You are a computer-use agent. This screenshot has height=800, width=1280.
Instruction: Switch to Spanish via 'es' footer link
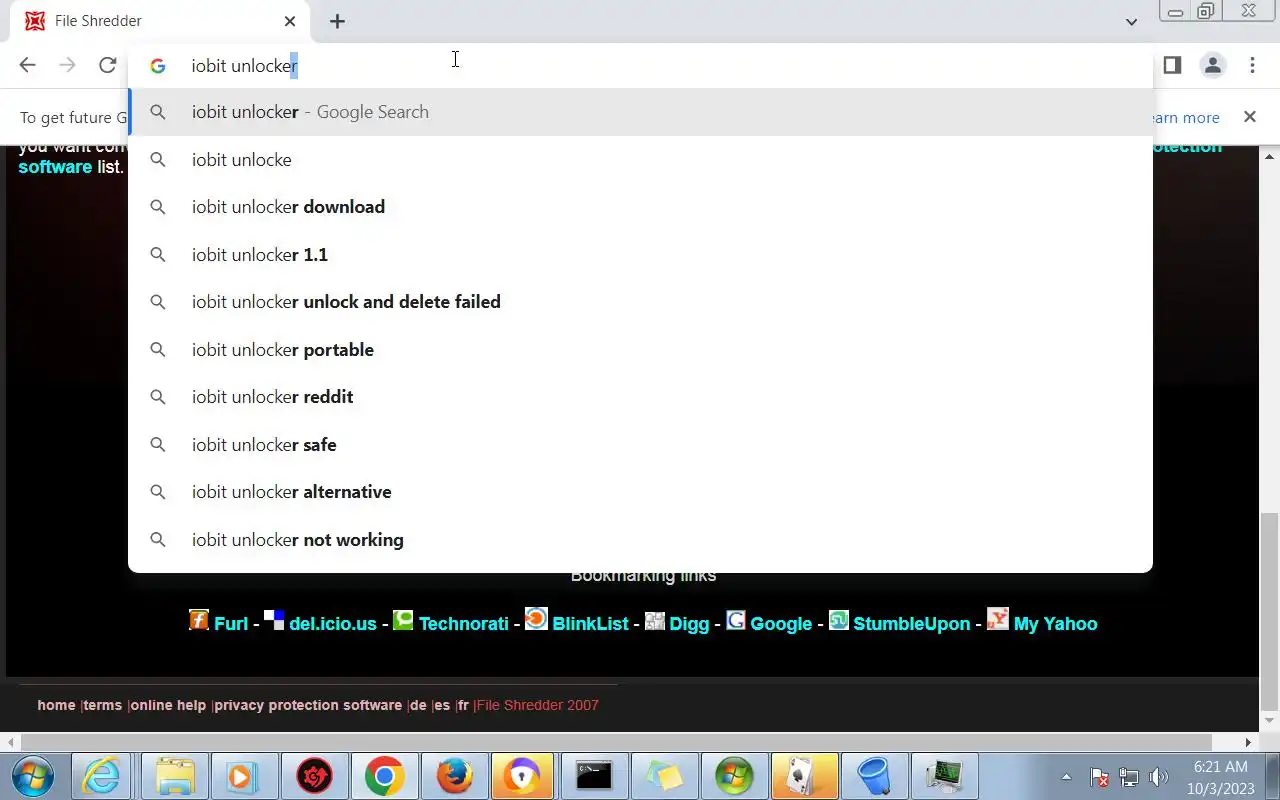pos(442,705)
